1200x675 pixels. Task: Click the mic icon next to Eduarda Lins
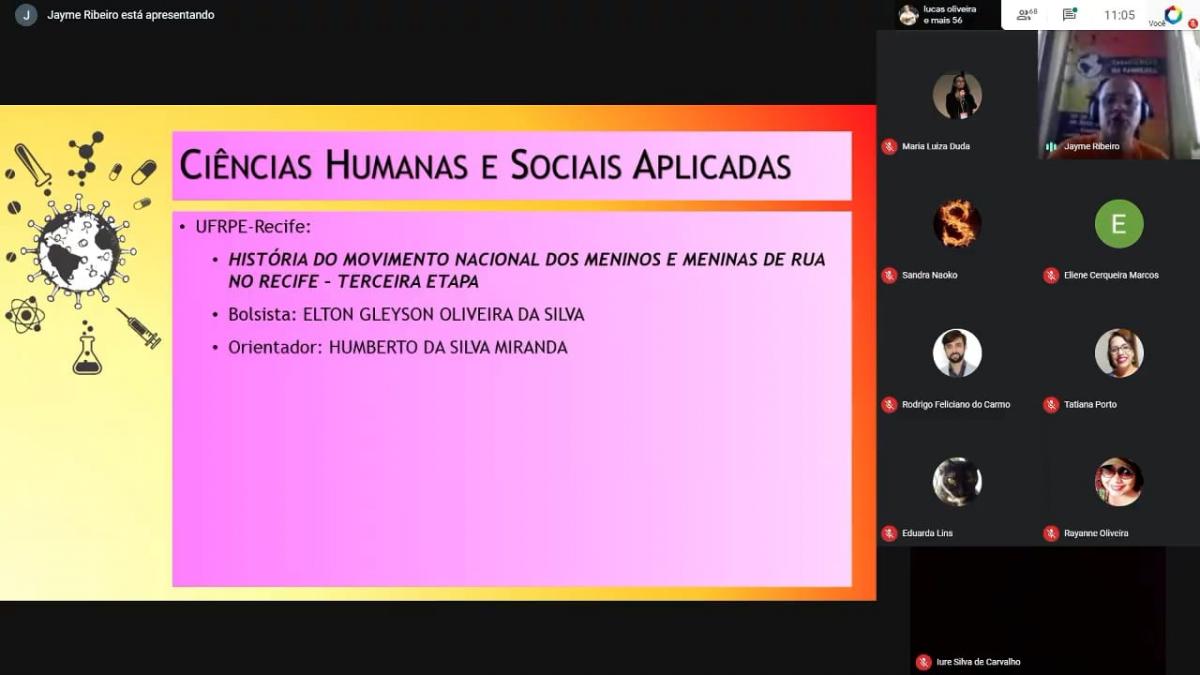889,533
